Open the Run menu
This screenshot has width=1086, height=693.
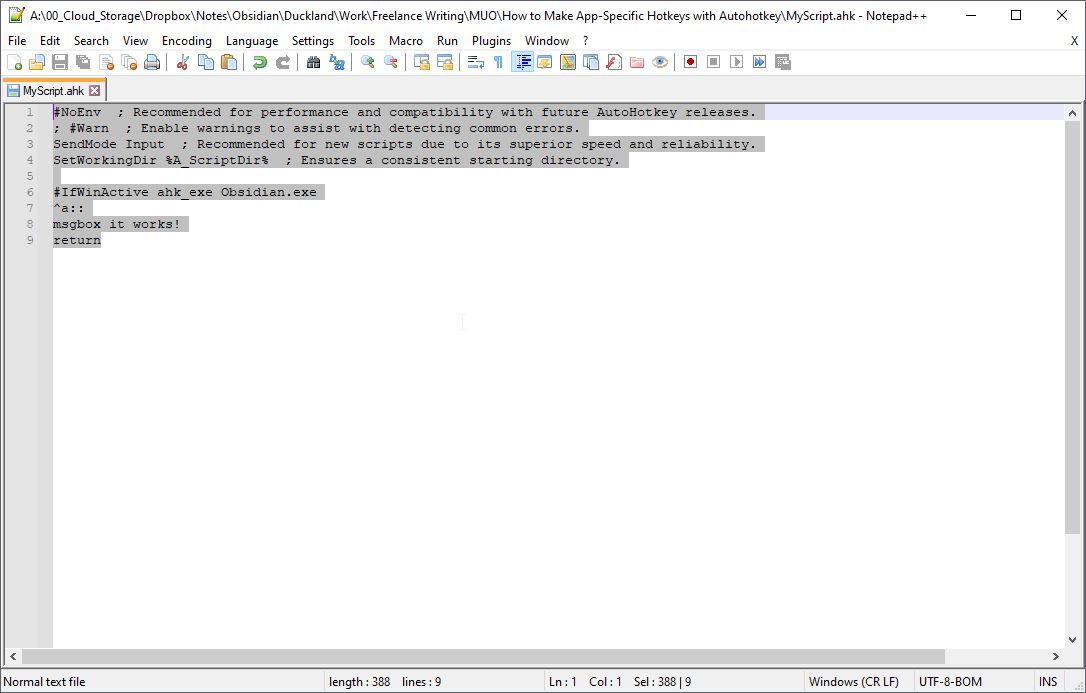coord(447,41)
